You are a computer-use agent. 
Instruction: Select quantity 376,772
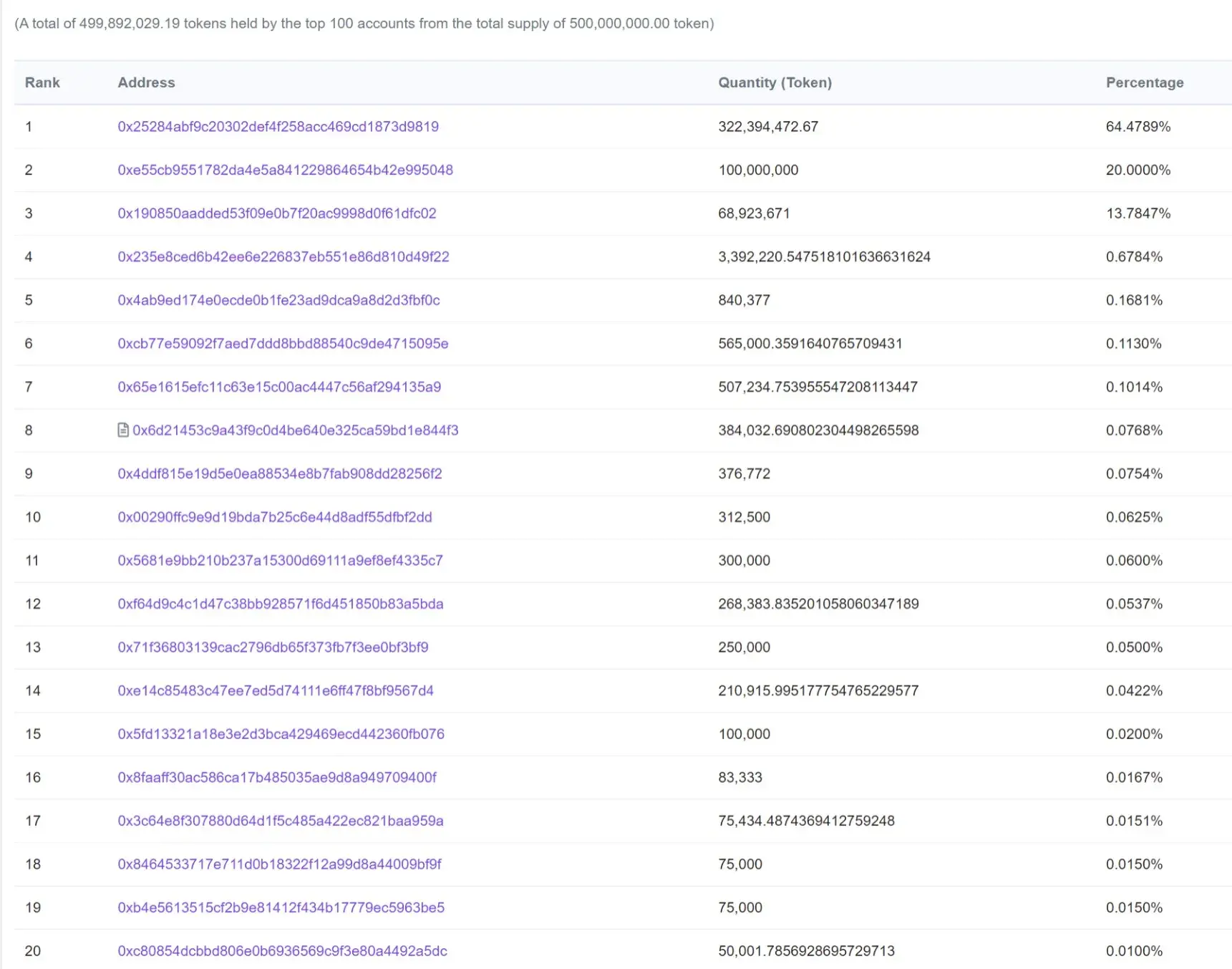coord(744,473)
